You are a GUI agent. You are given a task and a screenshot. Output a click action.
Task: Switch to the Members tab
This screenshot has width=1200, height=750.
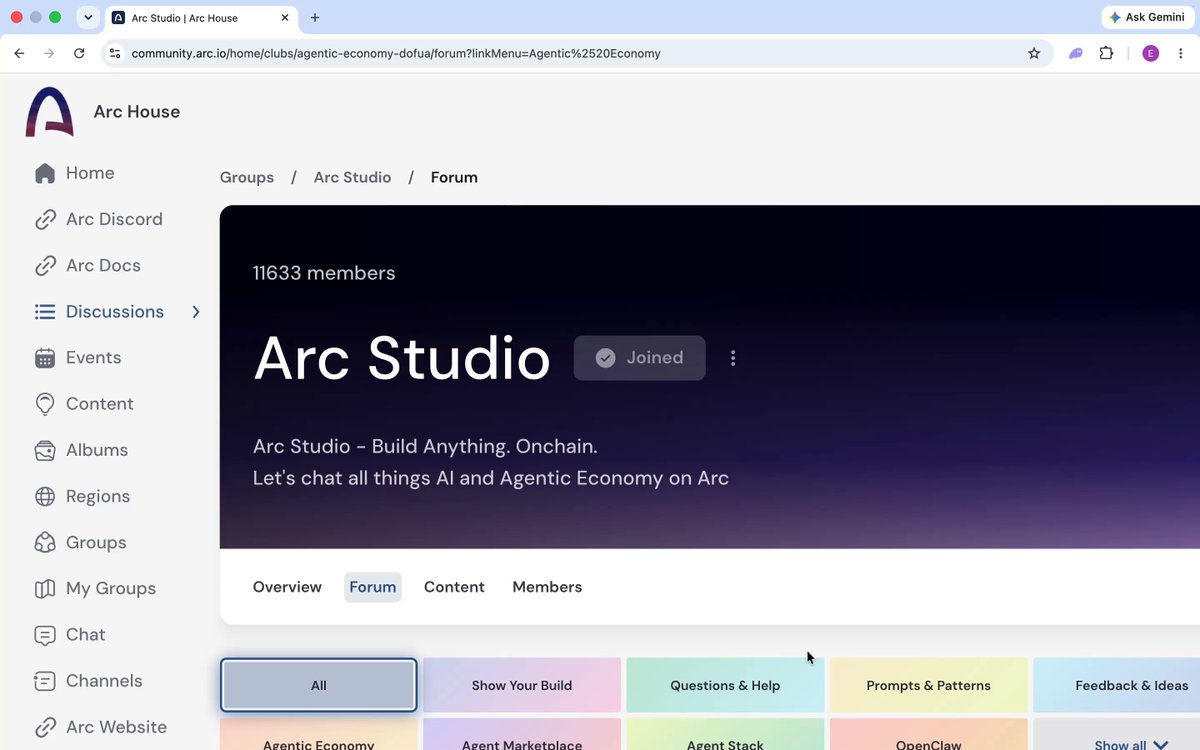(x=547, y=587)
